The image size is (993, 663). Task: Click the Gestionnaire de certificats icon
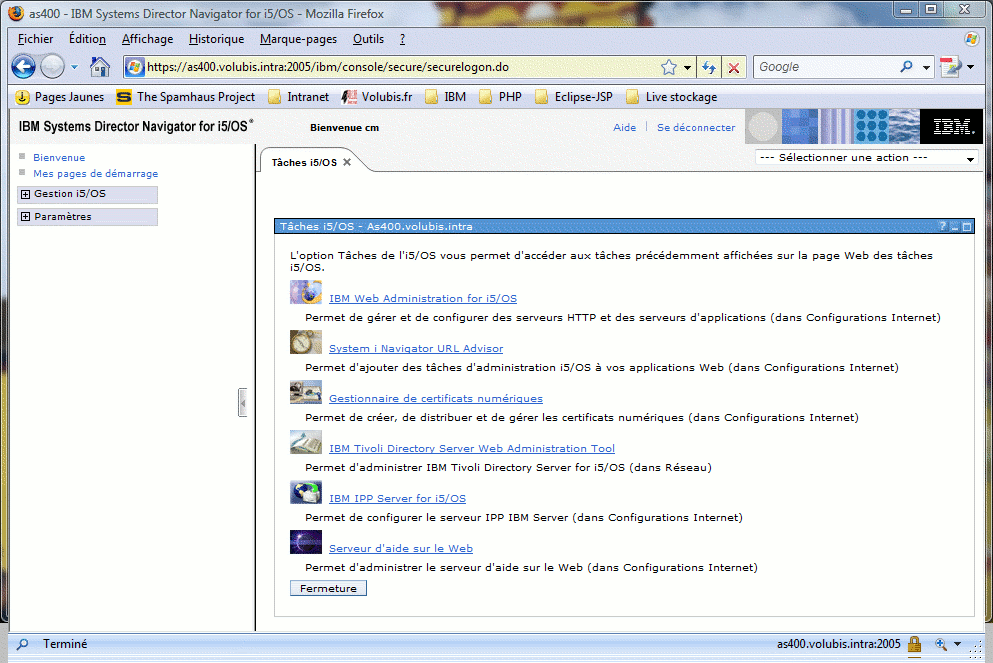(306, 393)
